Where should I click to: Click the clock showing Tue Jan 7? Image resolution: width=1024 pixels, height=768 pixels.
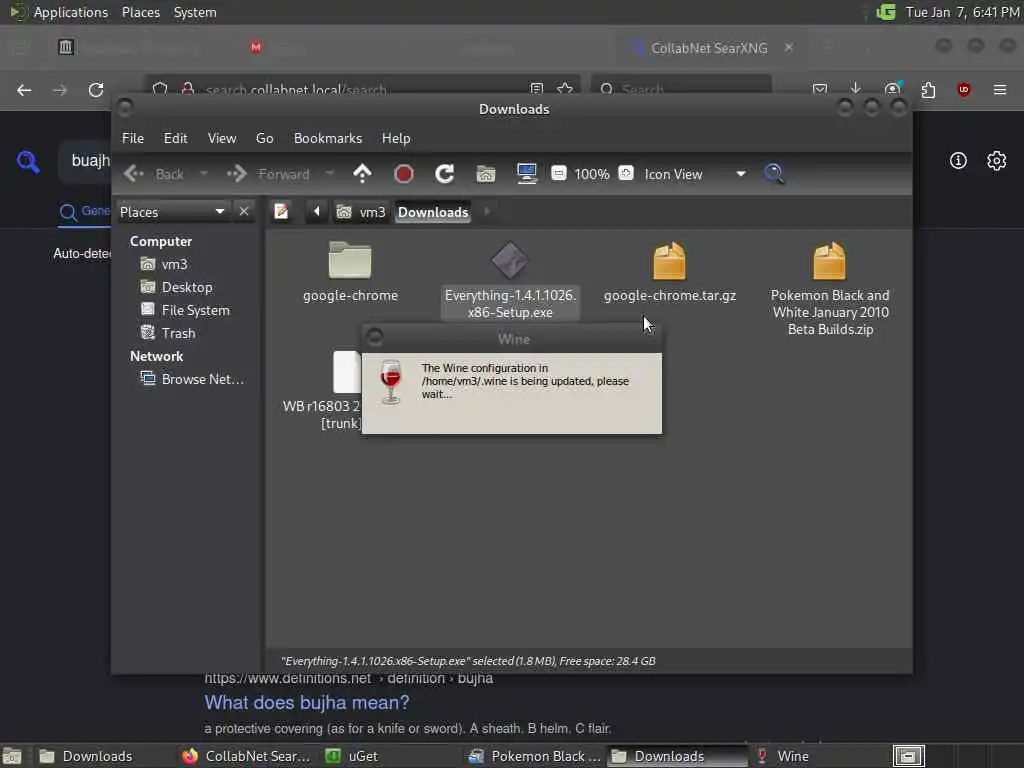[962, 12]
